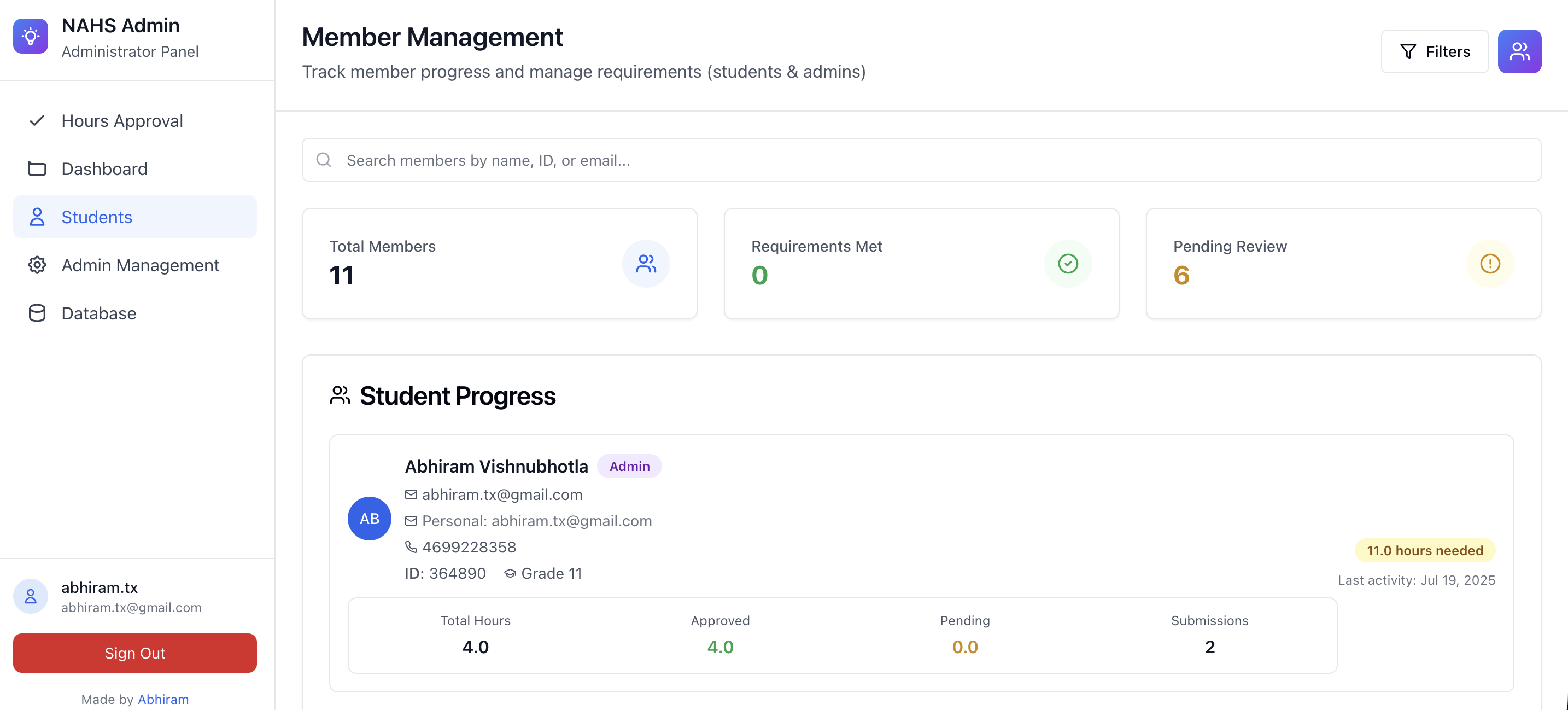Click the Student Progress heading icon
1568x710 pixels.
340,395
